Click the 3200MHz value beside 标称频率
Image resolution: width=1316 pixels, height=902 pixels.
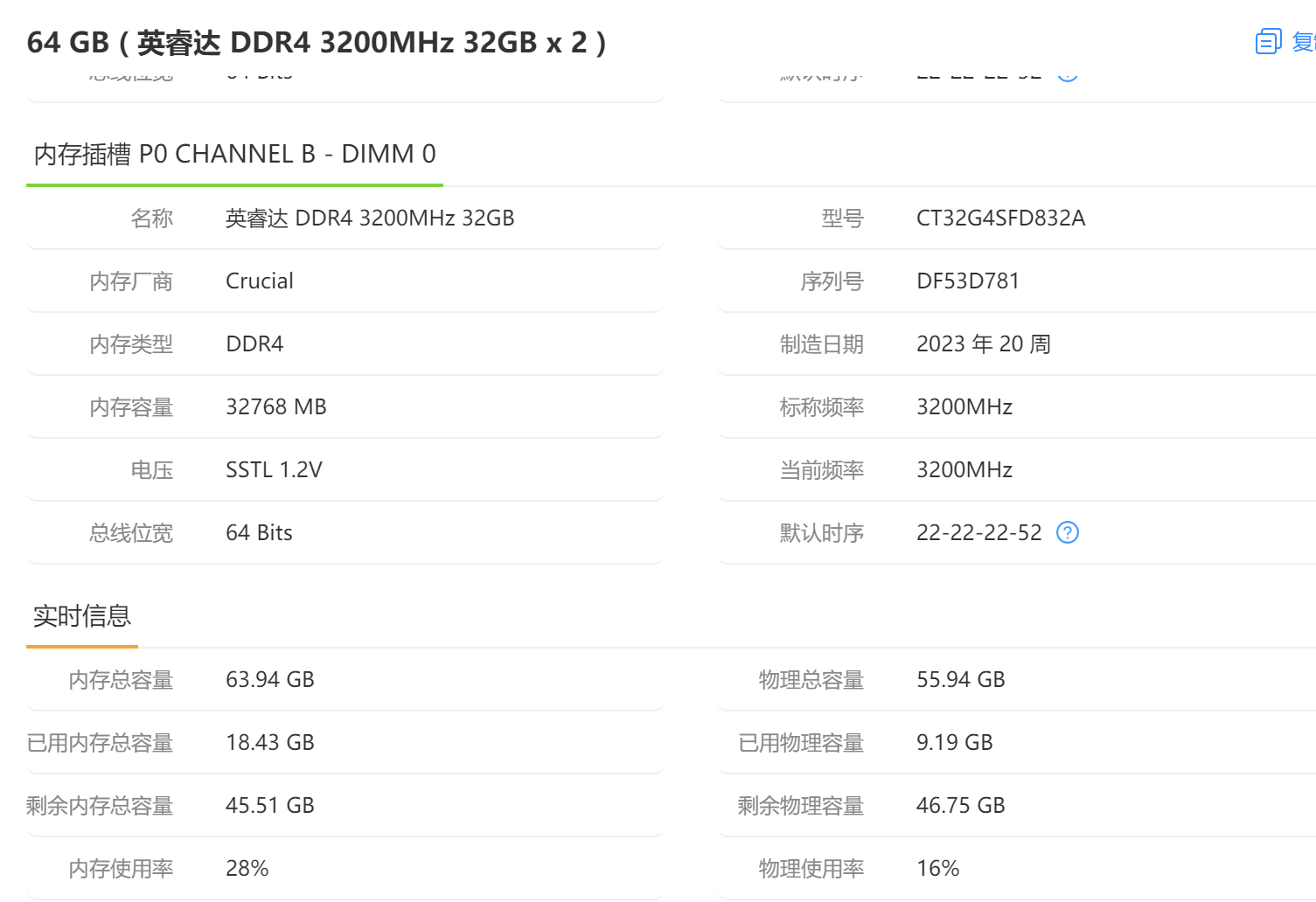[x=964, y=406]
